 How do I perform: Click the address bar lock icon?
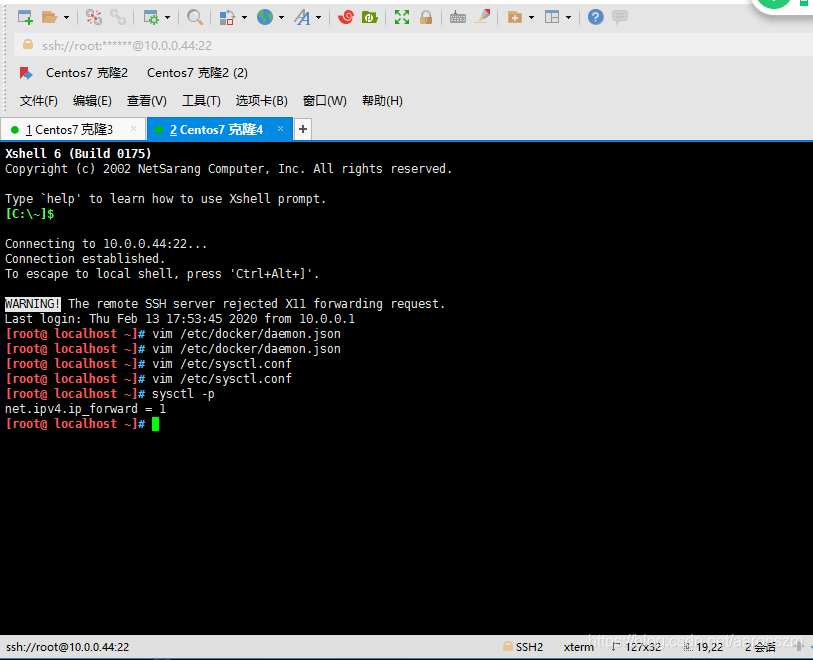click(28, 45)
